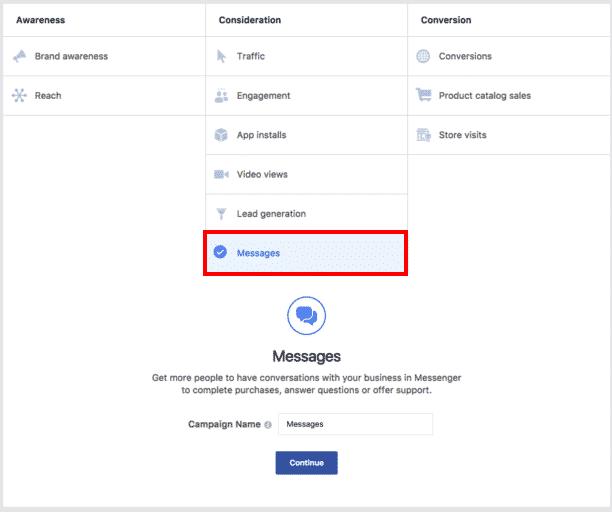Screen dimensions: 612x512
Task: Select the Store visits objective label
Action: (462, 135)
